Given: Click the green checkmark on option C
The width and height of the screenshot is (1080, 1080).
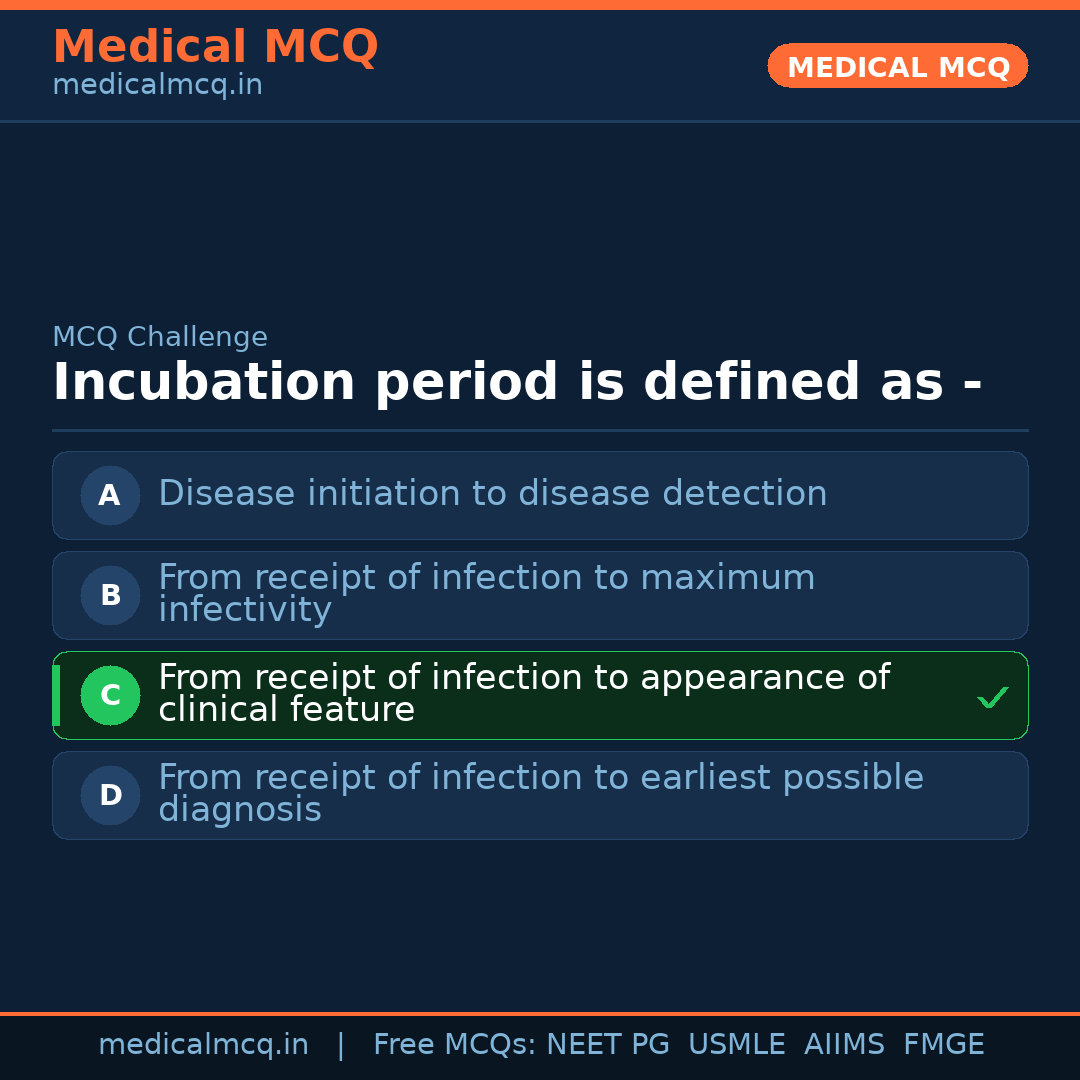Looking at the screenshot, I should 992,697.
